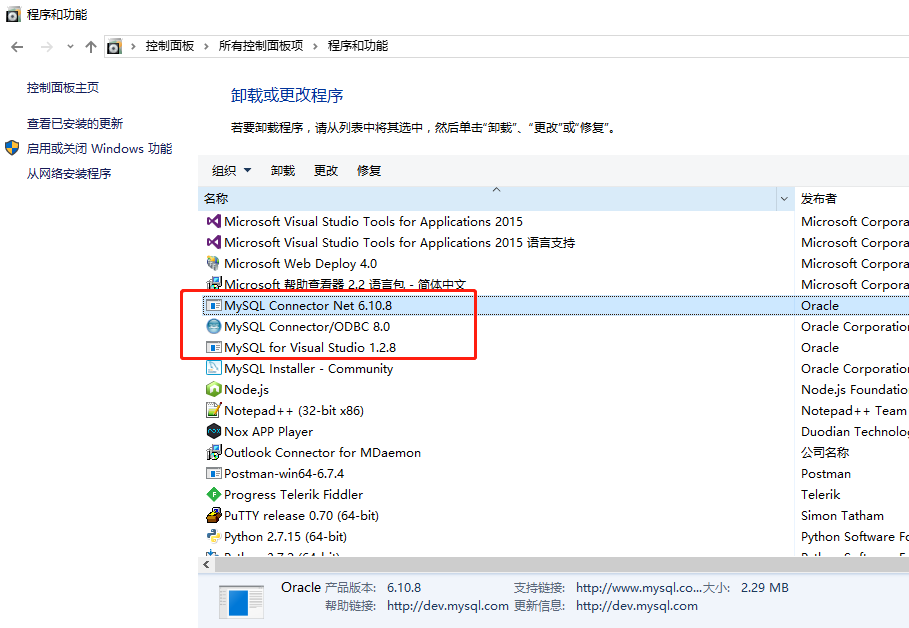This screenshot has width=909, height=628.
Task: Select the Outlook Connector for MDaemon entry
Action: coord(322,452)
